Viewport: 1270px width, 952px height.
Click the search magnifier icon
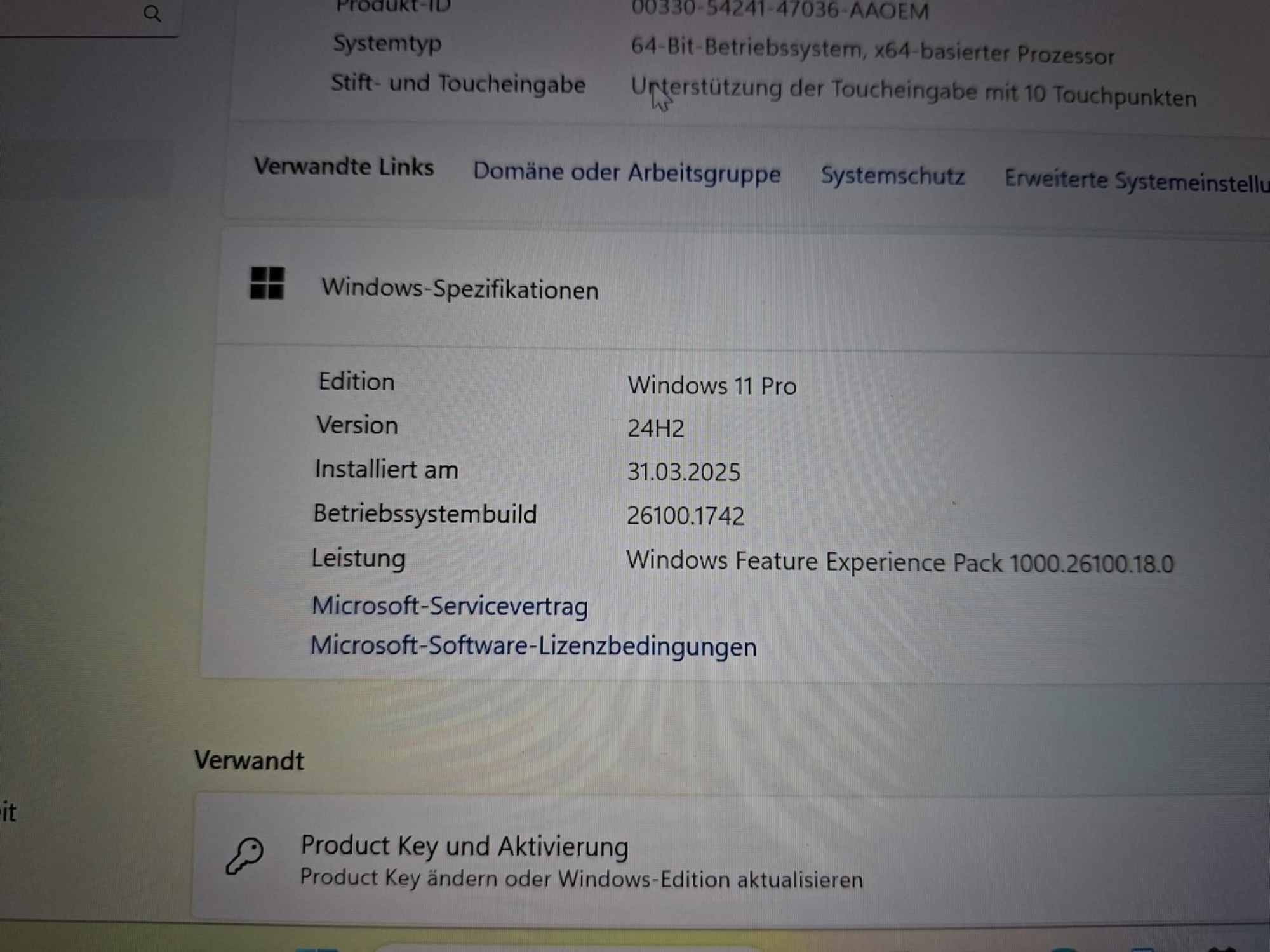[x=152, y=13]
